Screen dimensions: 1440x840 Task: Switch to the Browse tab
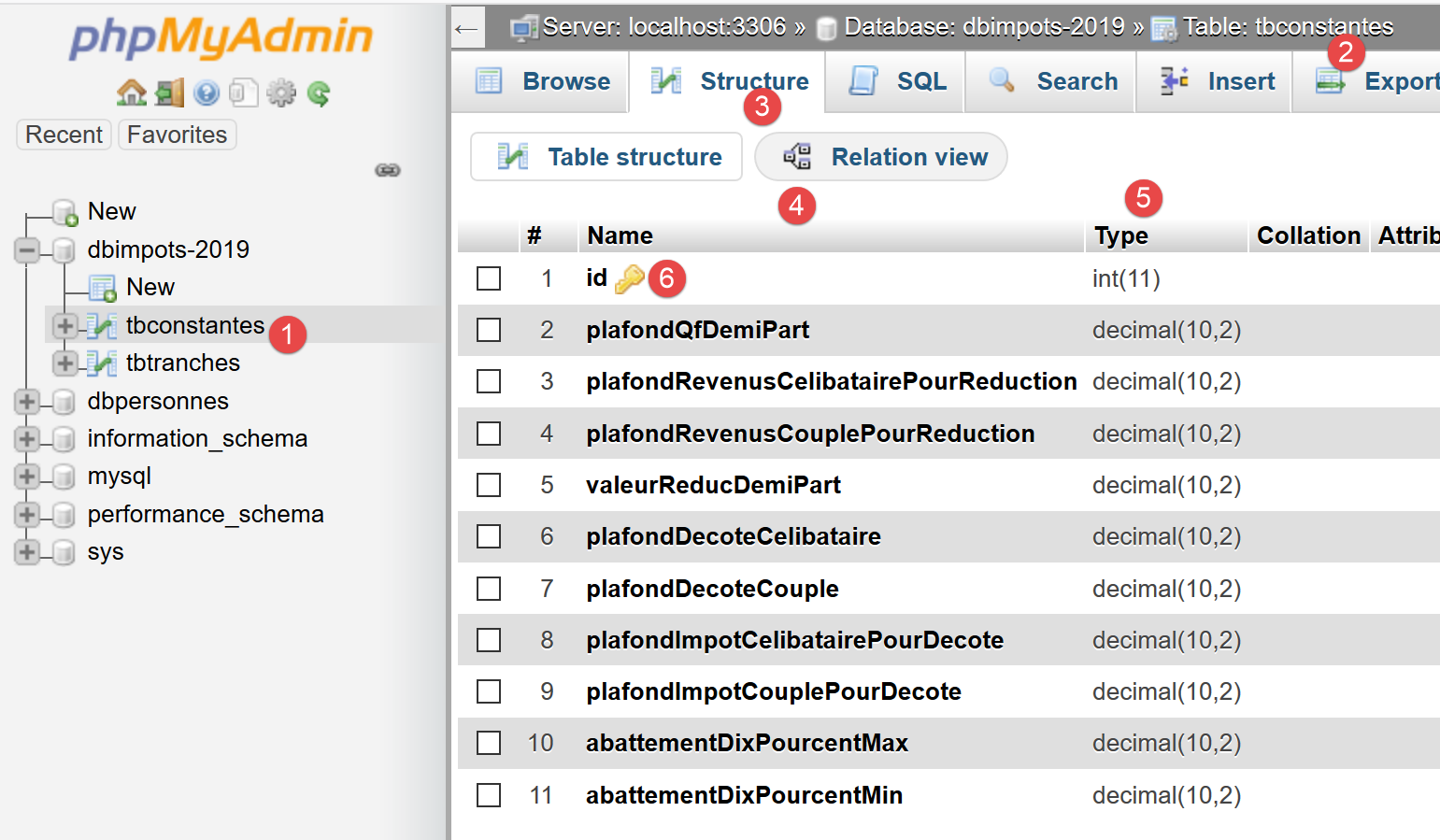[x=542, y=81]
